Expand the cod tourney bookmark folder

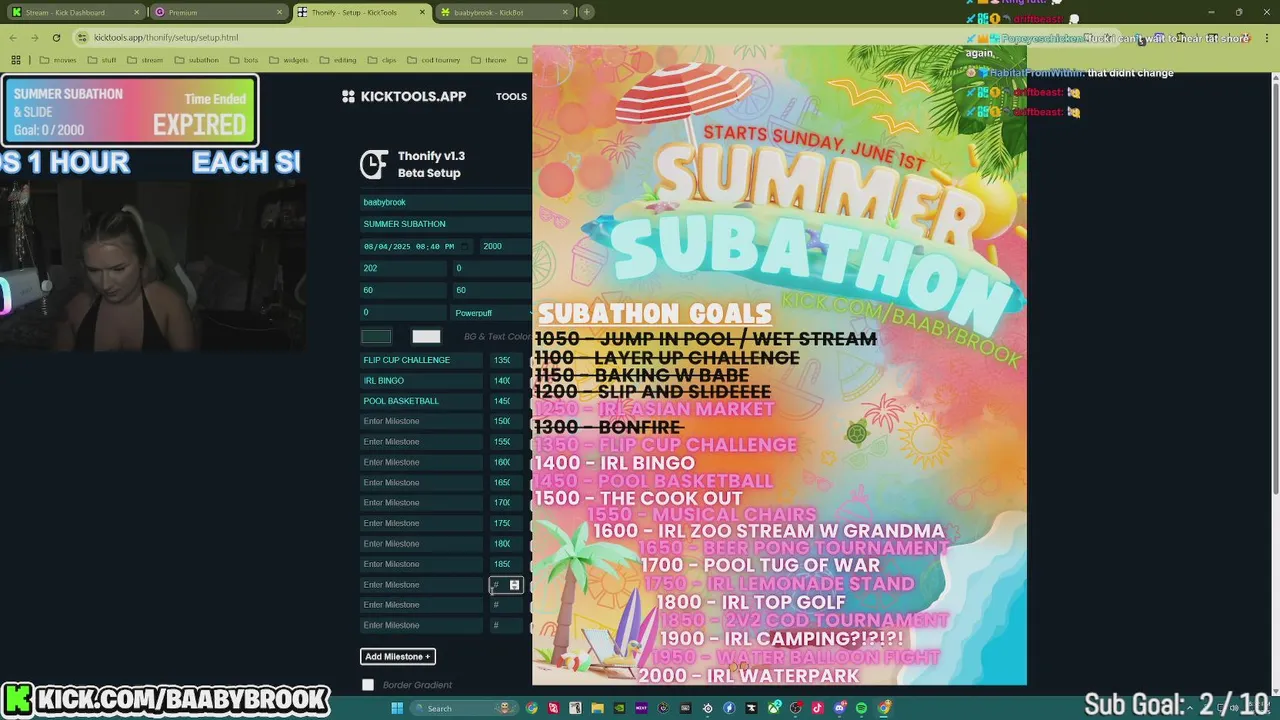[434, 60]
